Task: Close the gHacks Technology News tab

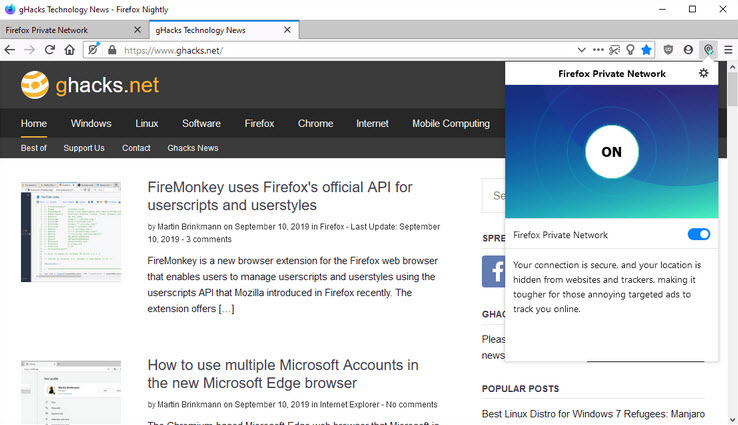Action: click(x=287, y=30)
